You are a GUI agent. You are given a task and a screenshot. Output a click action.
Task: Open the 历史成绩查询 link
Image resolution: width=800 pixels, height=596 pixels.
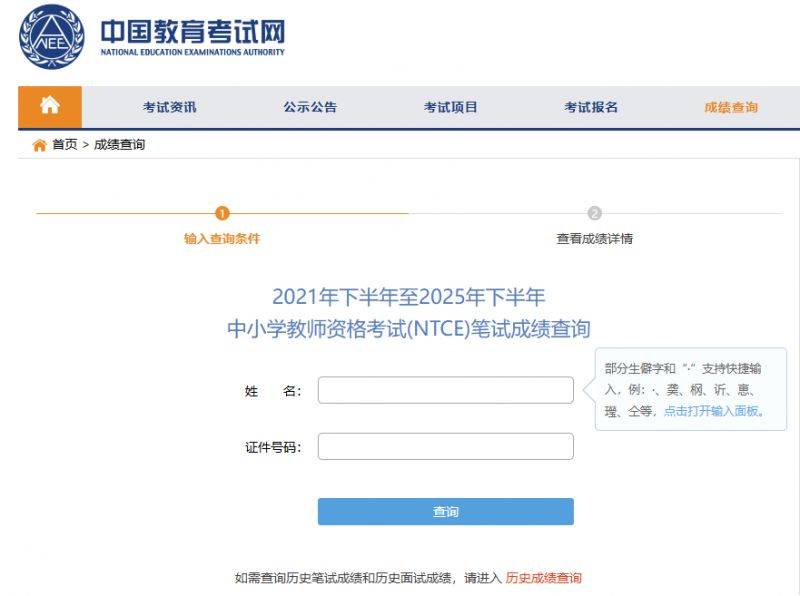(x=543, y=578)
